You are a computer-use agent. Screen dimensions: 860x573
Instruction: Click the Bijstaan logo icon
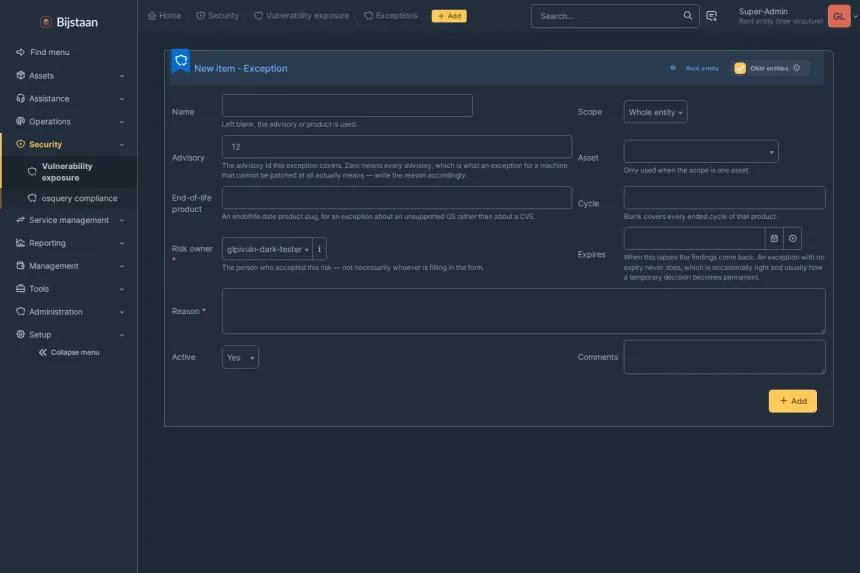[46, 22]
